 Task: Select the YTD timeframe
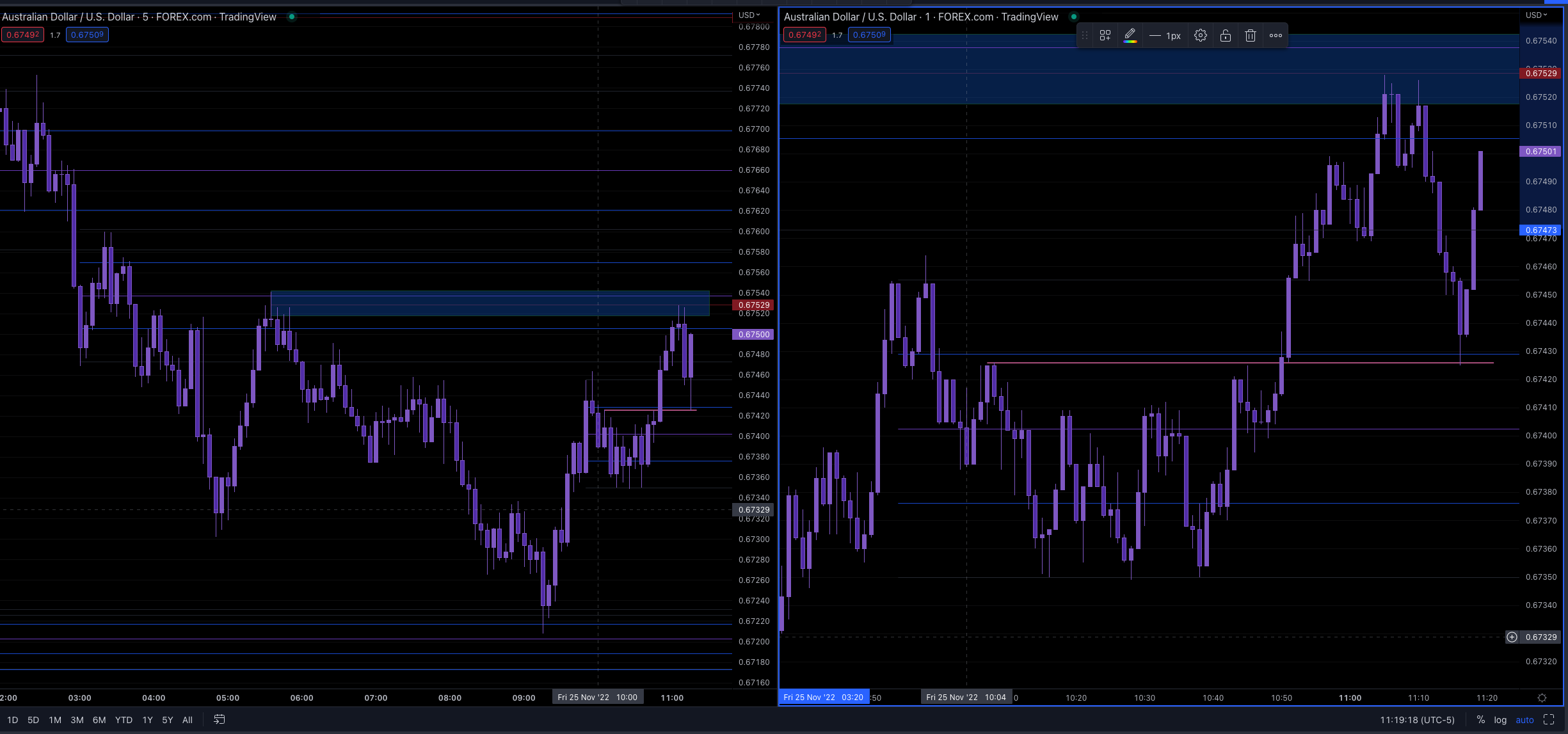pos(124,719)
